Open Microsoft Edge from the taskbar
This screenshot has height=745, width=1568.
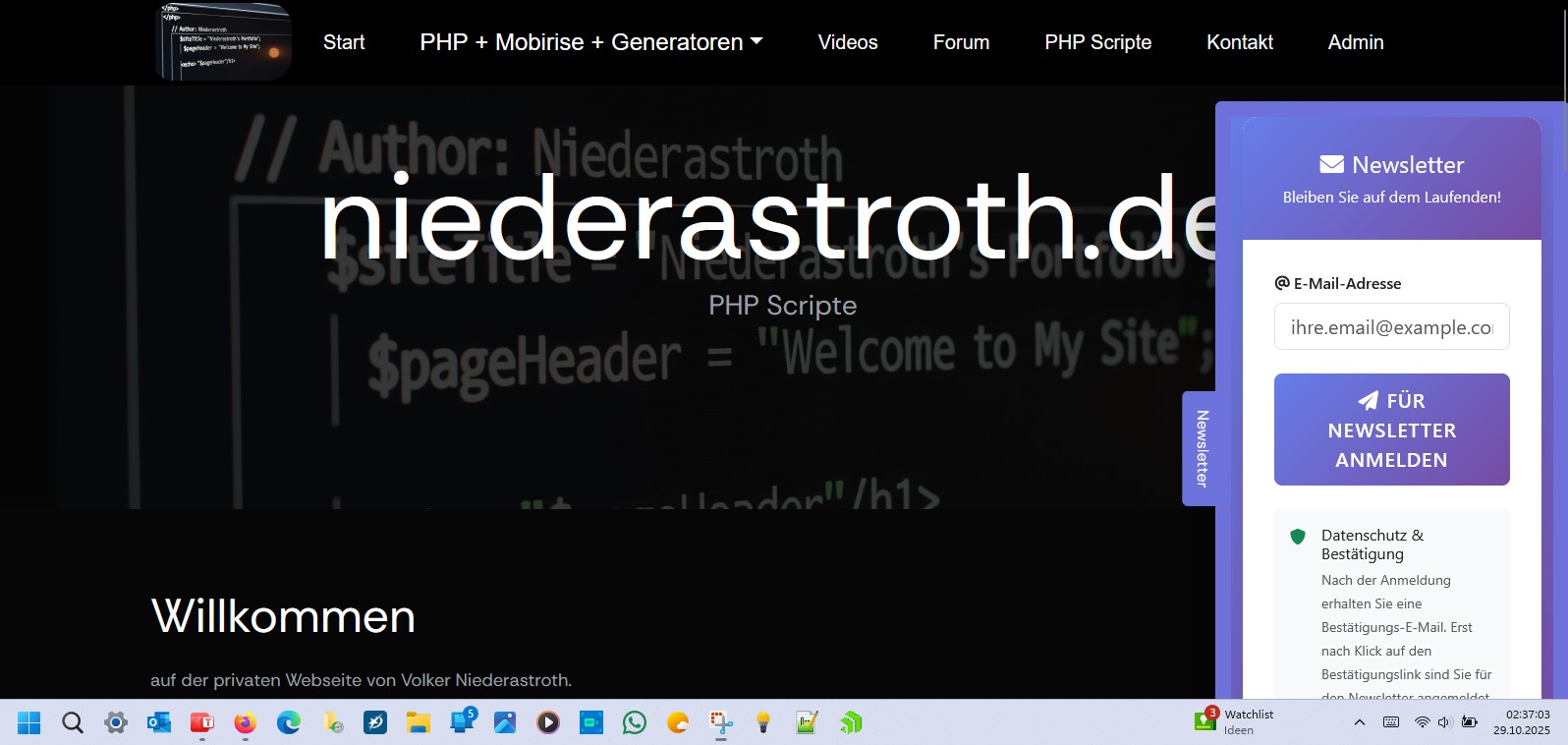click(288, 723)
